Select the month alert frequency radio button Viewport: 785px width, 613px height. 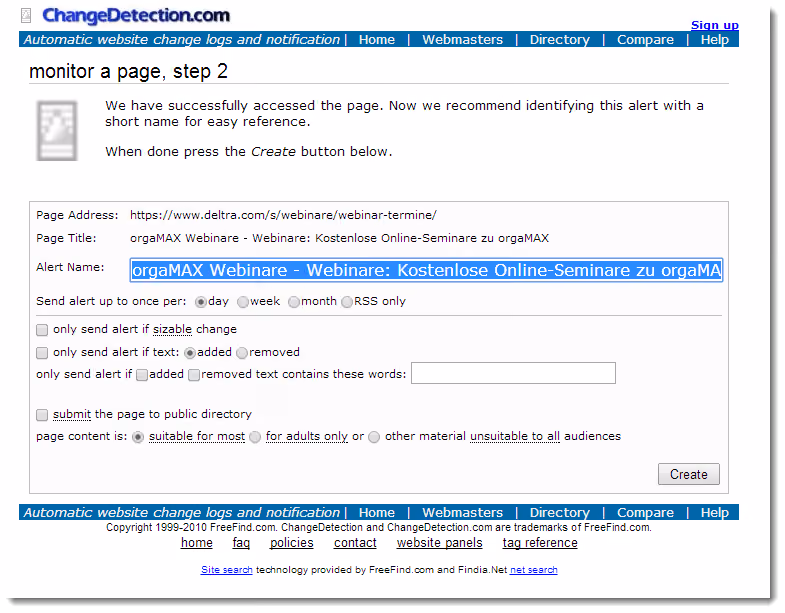tap(294, 302)
